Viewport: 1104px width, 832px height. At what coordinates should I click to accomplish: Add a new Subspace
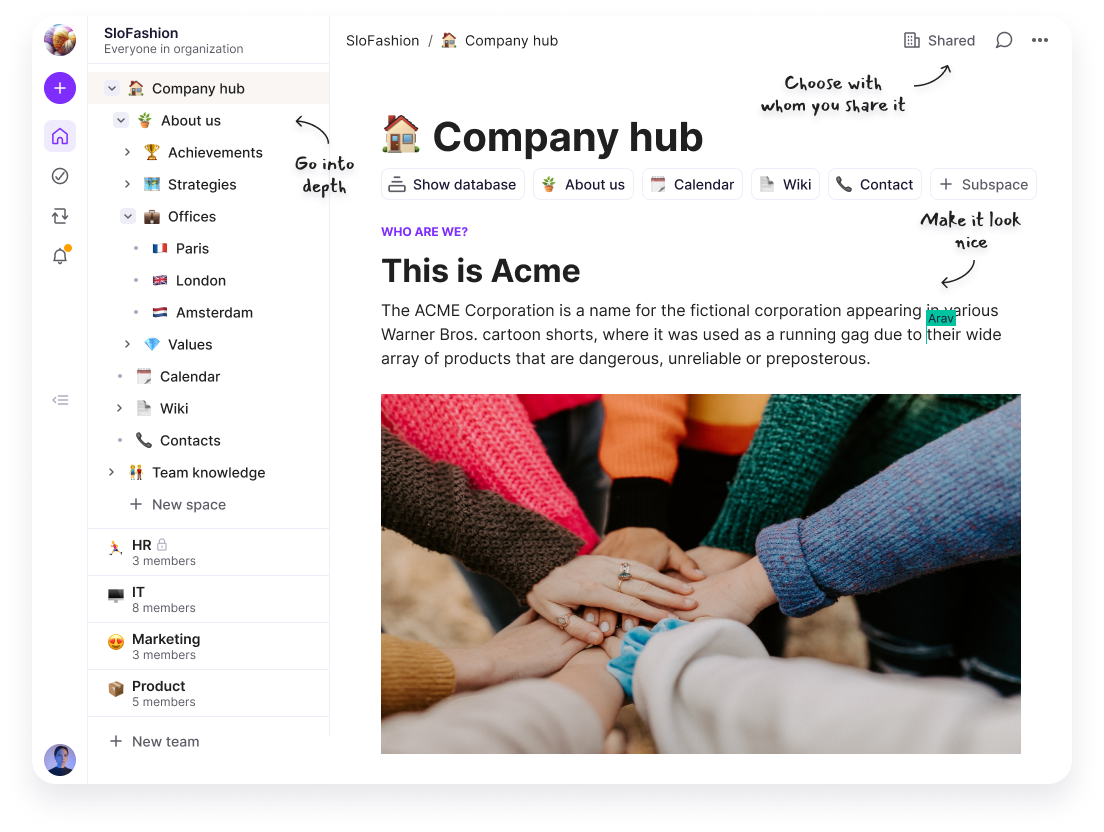pyautogui.click(x=983, y=184)
